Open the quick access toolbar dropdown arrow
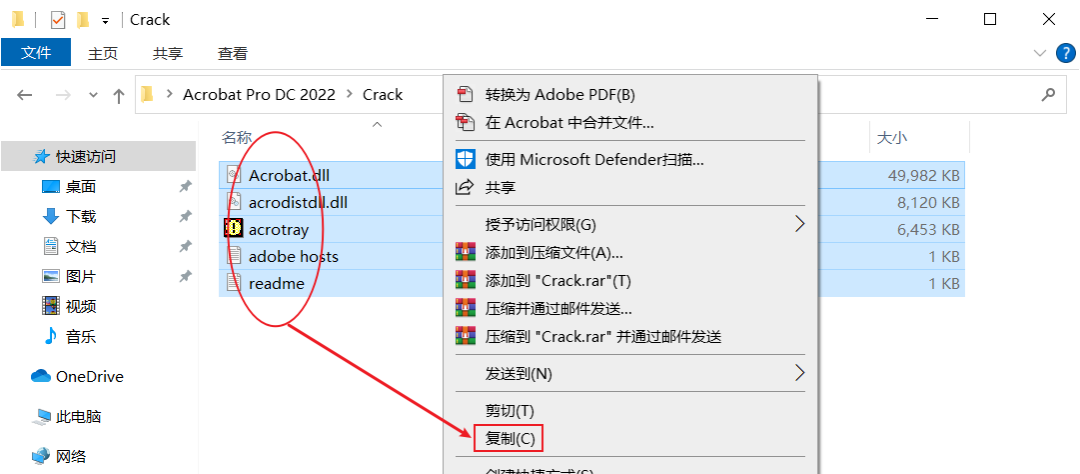Image resolution: width=1080 pixels, height=474 pixels. point(105,21)
